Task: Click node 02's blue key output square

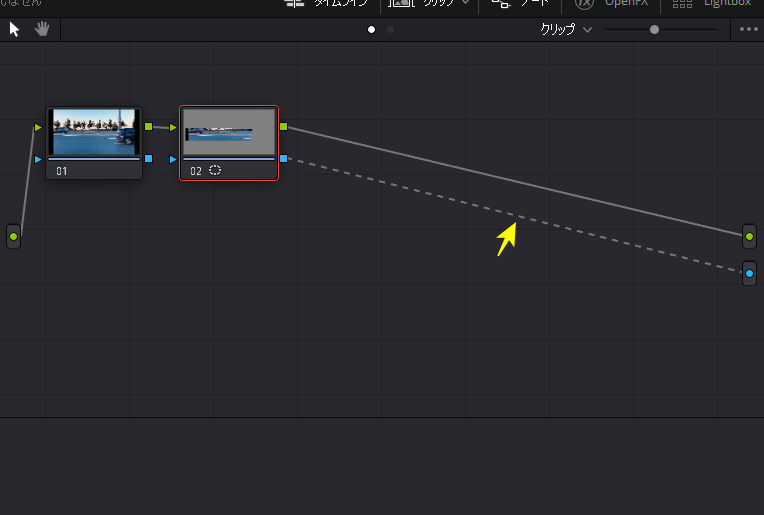Action: pos(284,158)
